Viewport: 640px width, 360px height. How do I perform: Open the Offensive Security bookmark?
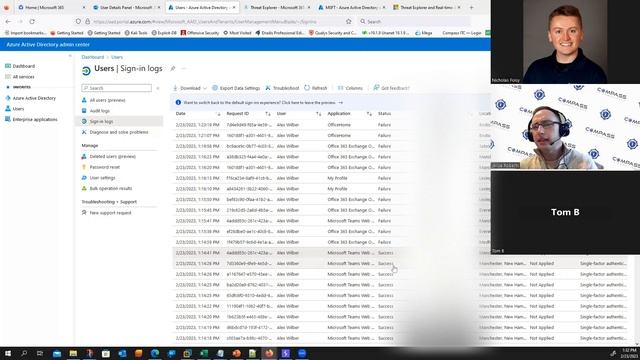(x=200, y=33)
